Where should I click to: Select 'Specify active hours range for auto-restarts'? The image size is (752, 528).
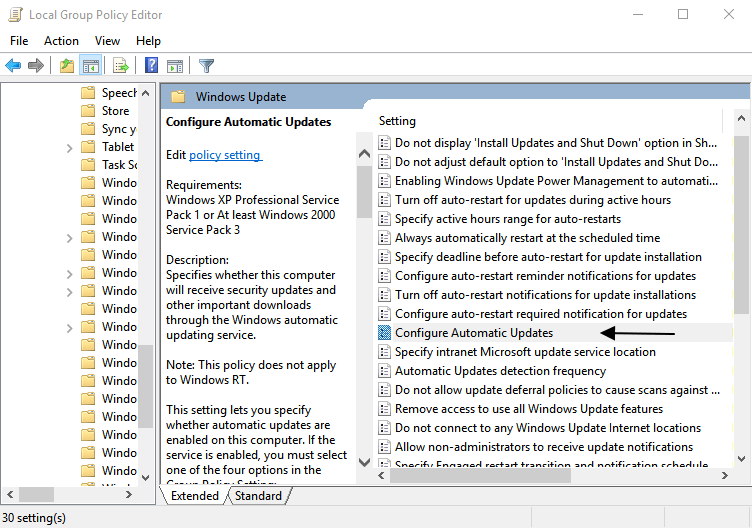coord(508,219)
